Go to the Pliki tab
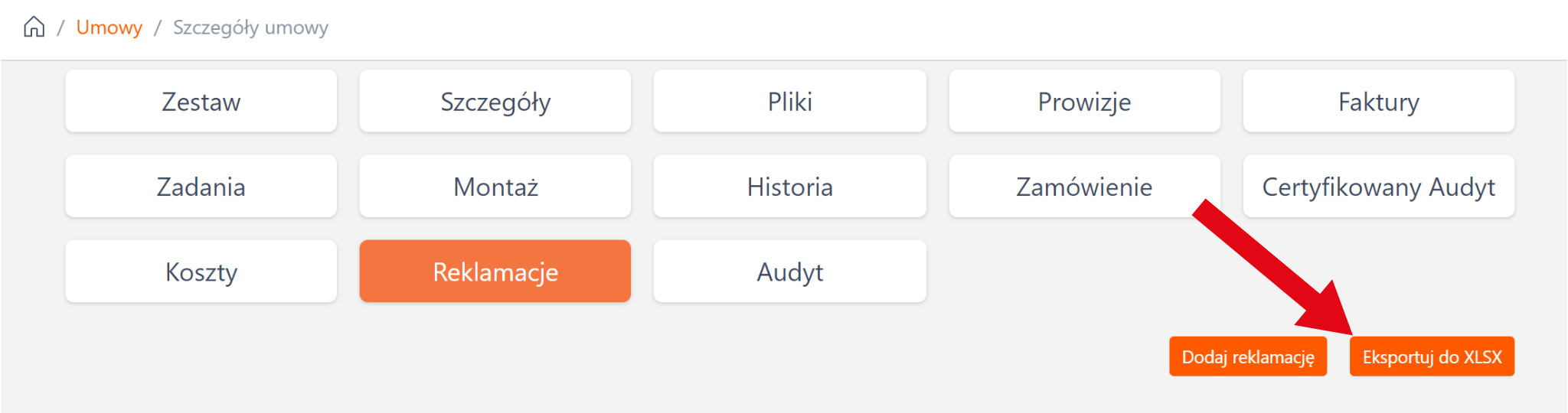The height and width of the screenshot is (413, 1568). tap(789, 102)
